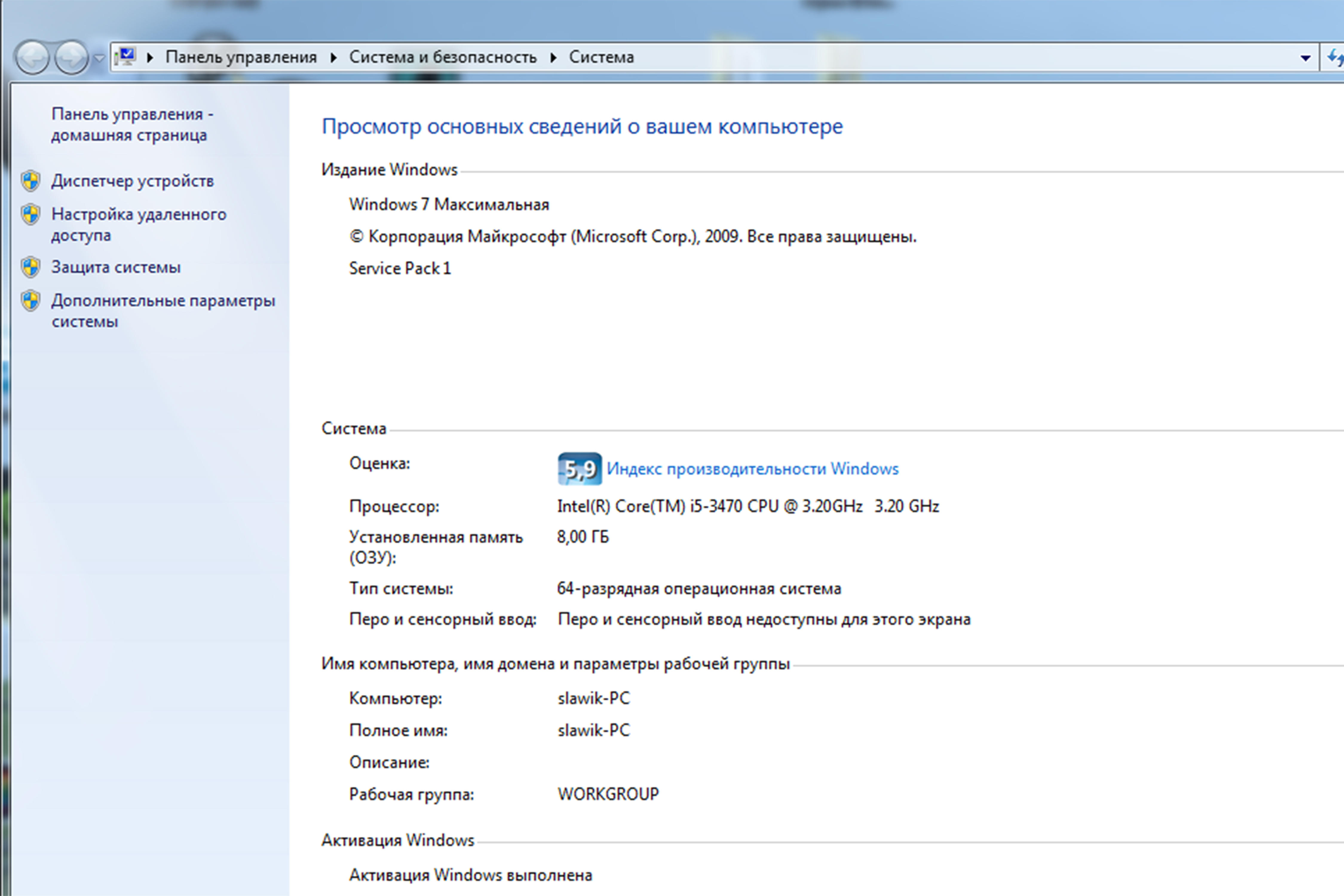Image resolution: width=1344 pixels, height=896 pixels.
Task: Click the computer icon in address bar
Action: [x=126, y=56]
